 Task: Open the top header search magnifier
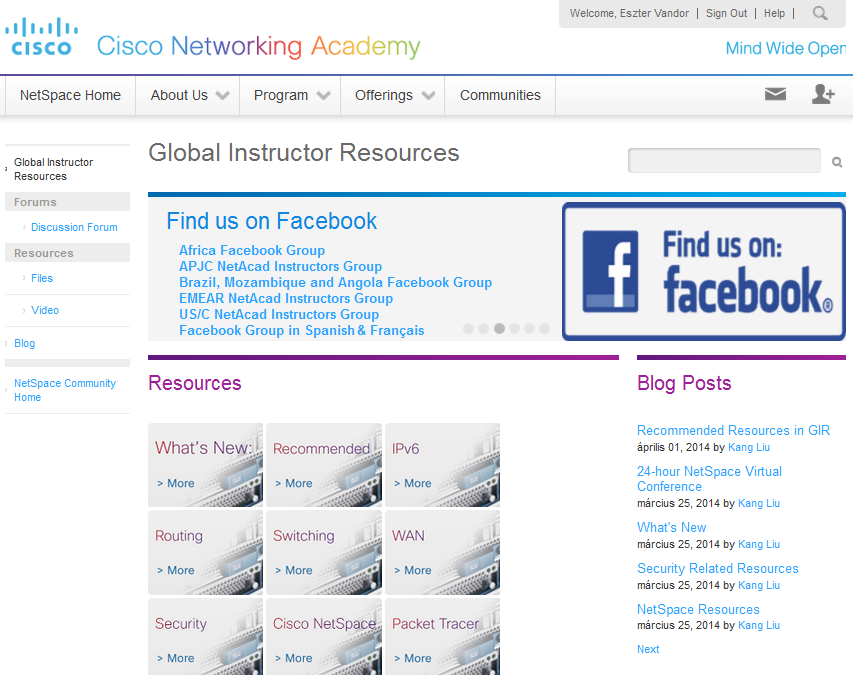point(820,13)
